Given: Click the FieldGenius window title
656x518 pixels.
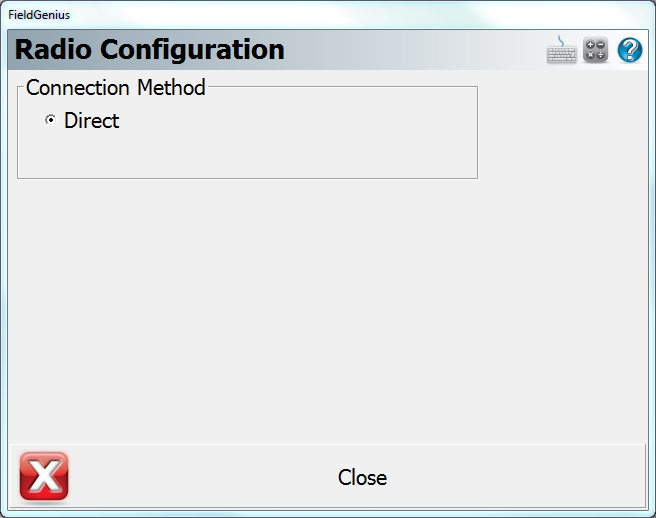Looking at the screenshot, I should [40, 15].
